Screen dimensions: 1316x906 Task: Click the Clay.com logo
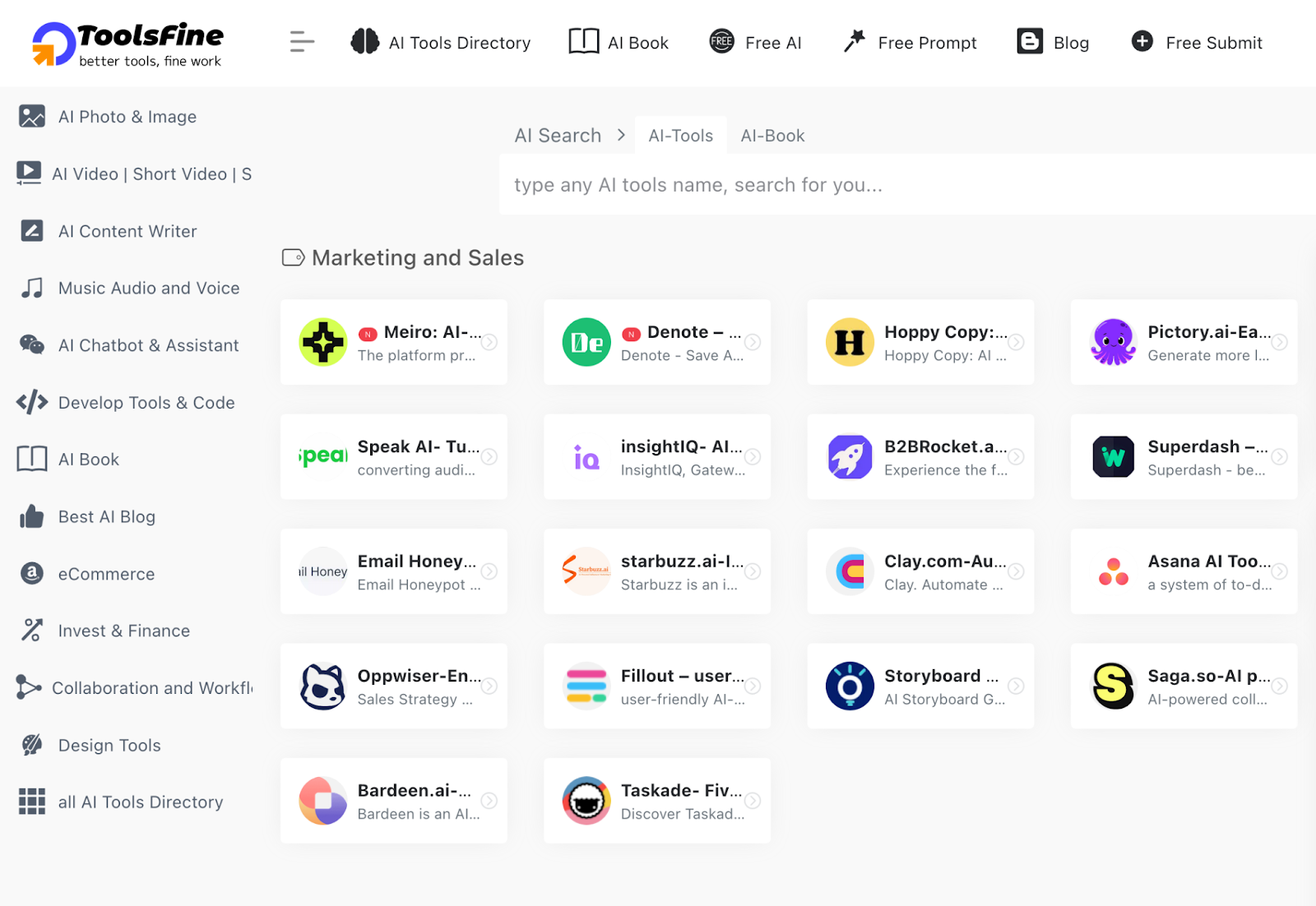click(850, 571)
